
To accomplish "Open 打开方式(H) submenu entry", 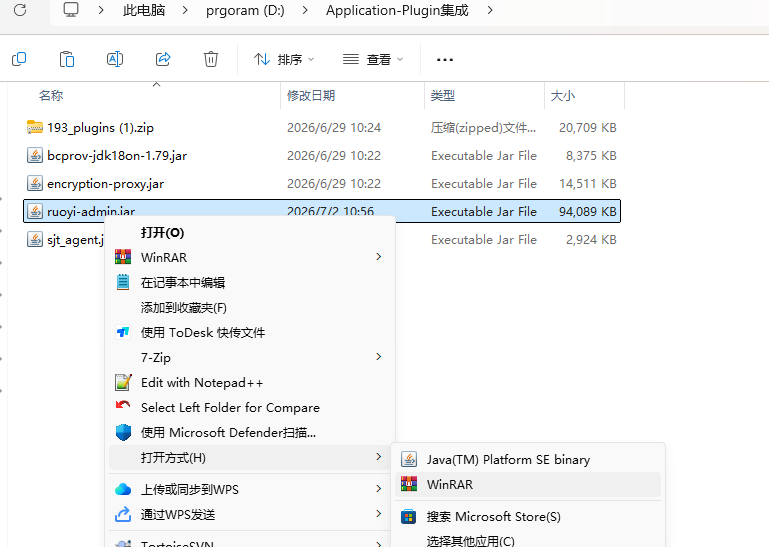I will point(251,457).
